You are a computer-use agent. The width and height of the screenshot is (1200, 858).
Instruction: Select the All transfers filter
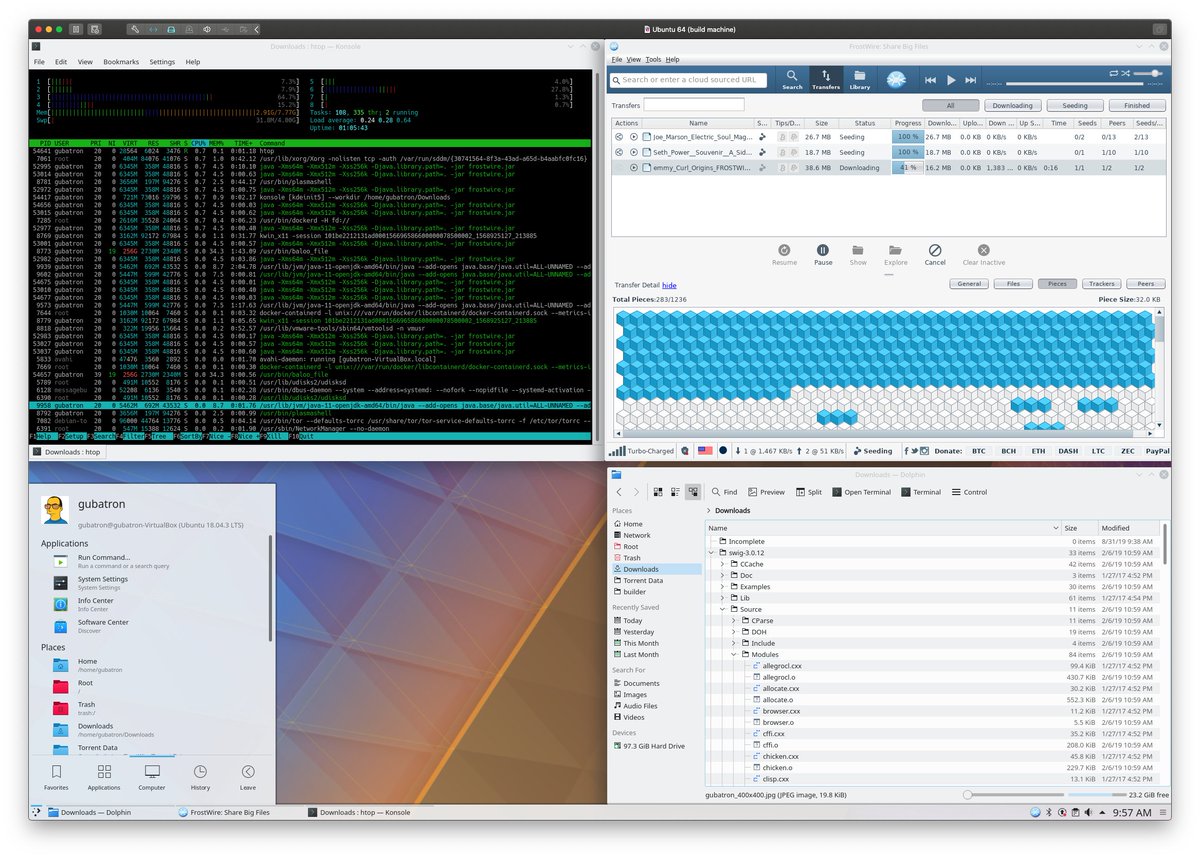949,105
